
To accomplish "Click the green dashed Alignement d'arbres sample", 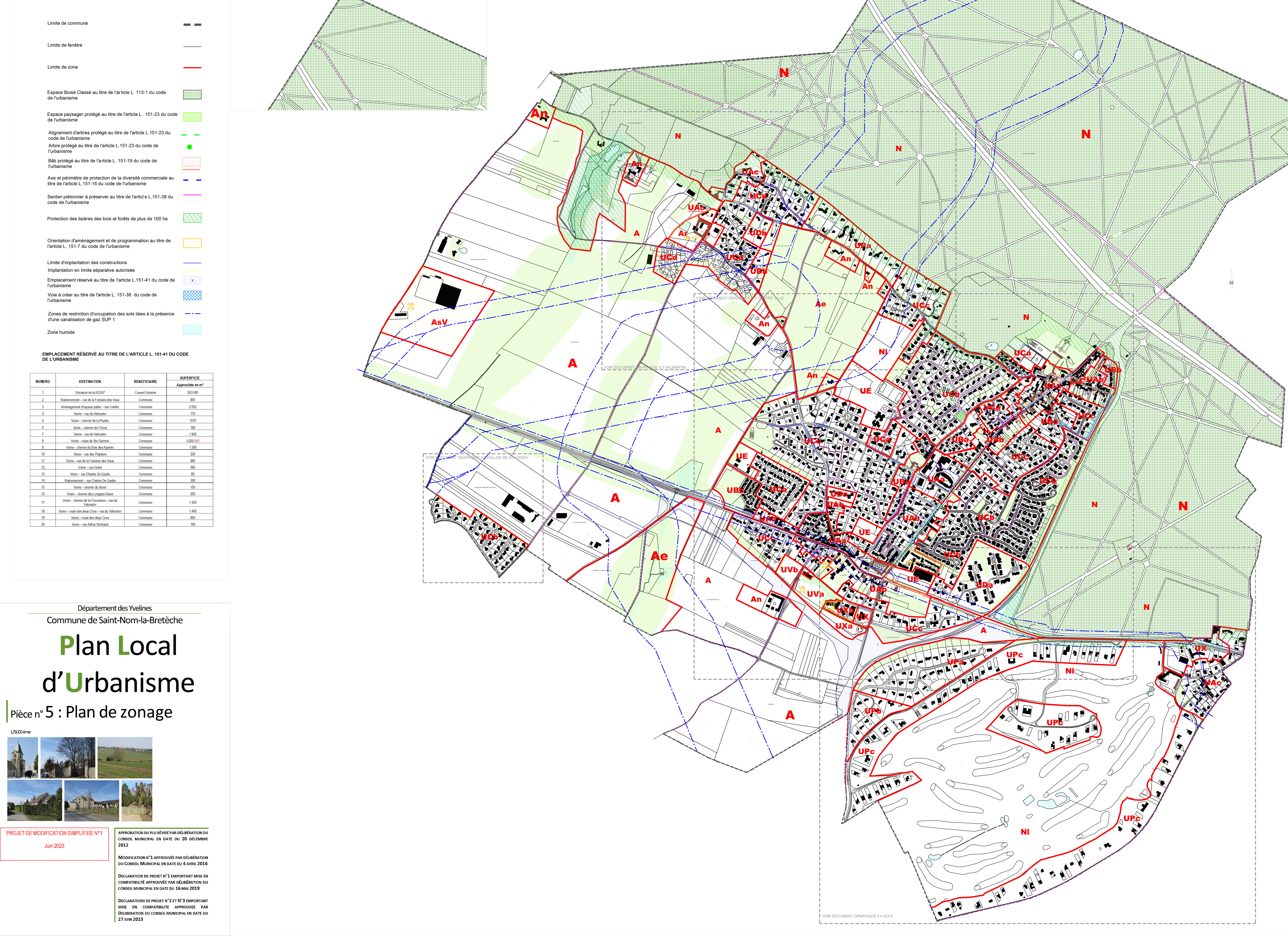I will [x=191, y=135].
